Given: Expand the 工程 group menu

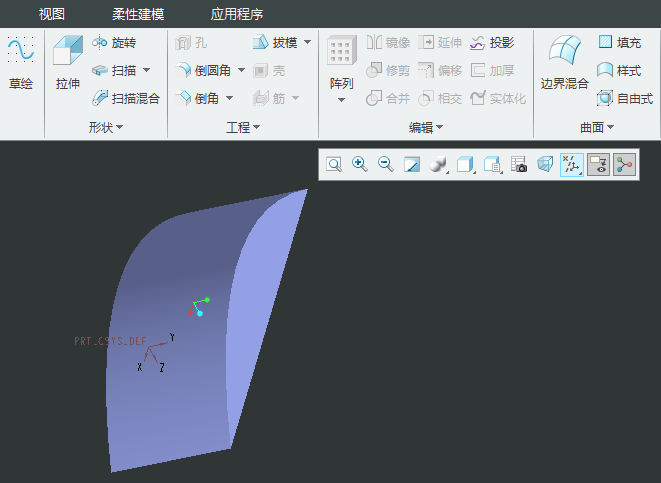Looking at the screenshot, I should click(x=243, y=127).
